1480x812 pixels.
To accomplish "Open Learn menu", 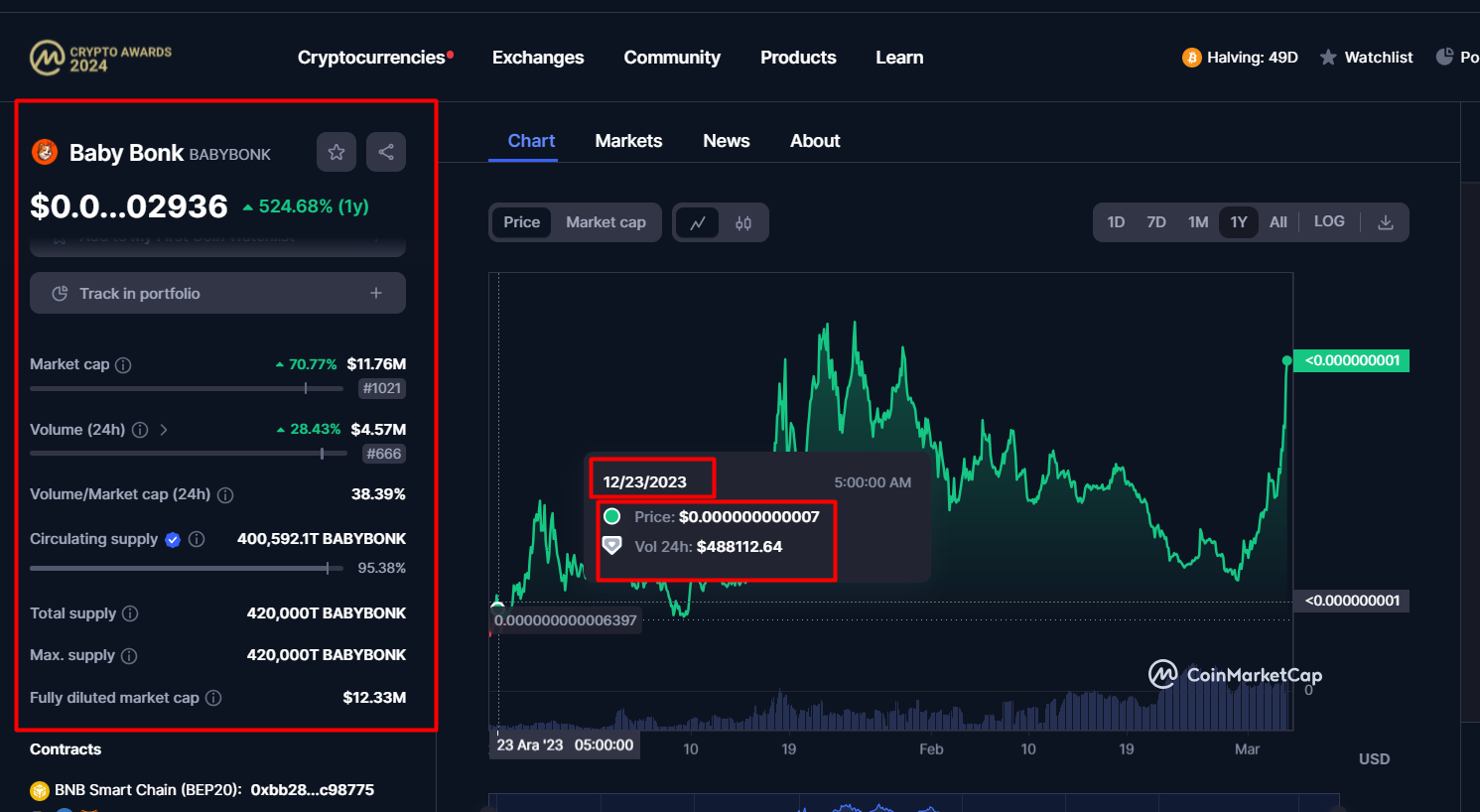I will point(899,58).
